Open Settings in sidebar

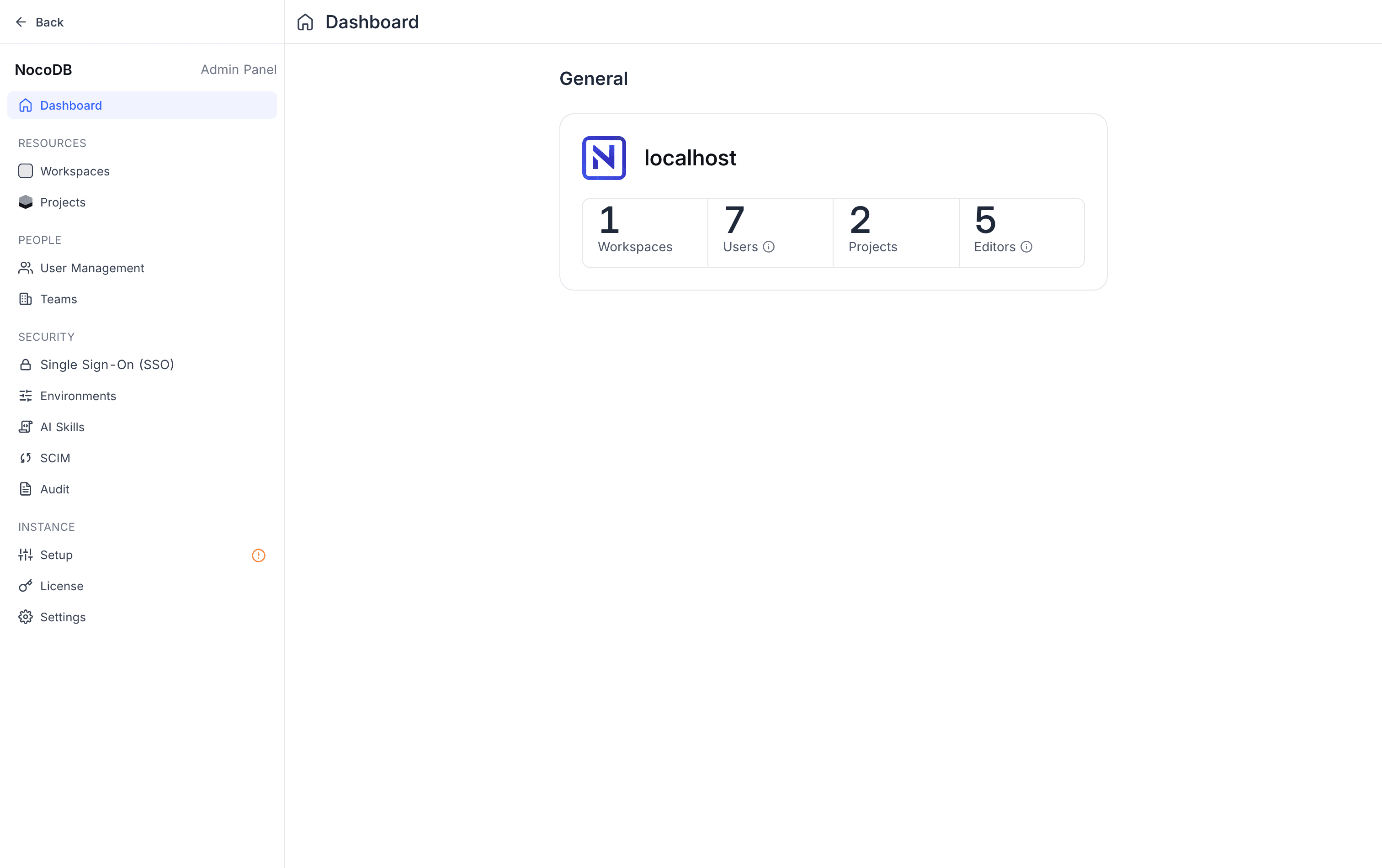[142, 617]
